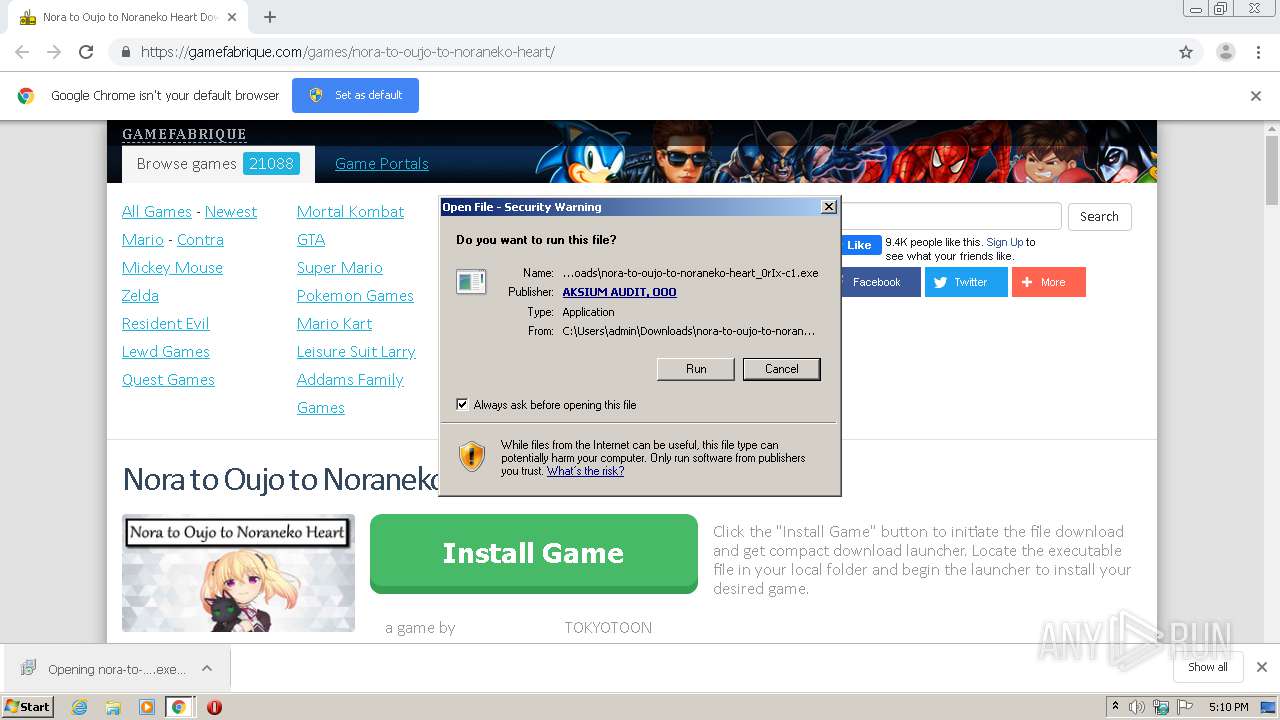Open the Sign Up link
This screenshot has width=1280, height=720.
click(1004, 242)
